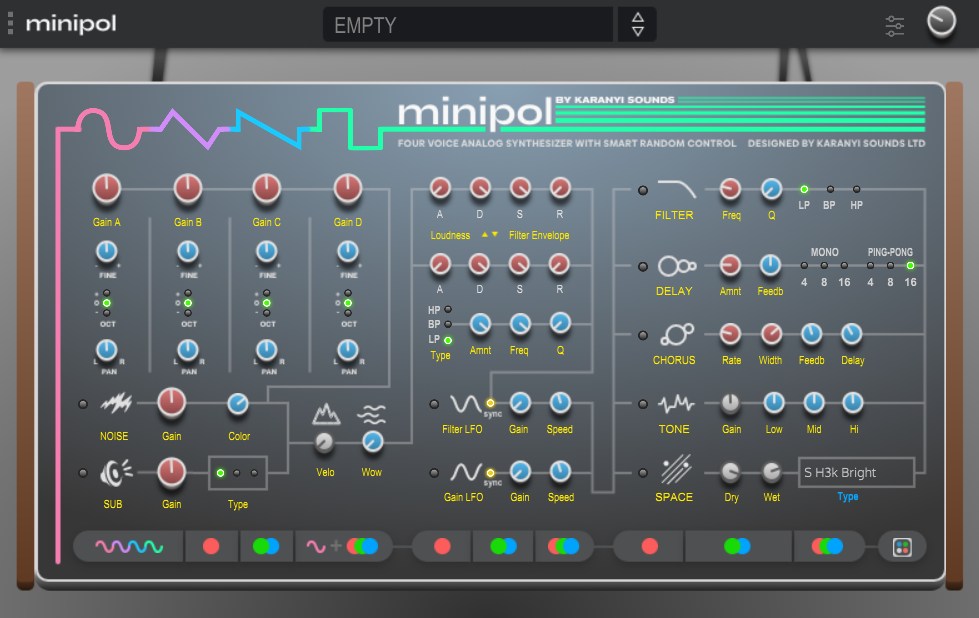Open the S H3k Bright reverb type selector
The width and height of the screenshot is (979, 618).
pyautogui.click(x=856, y=473)
